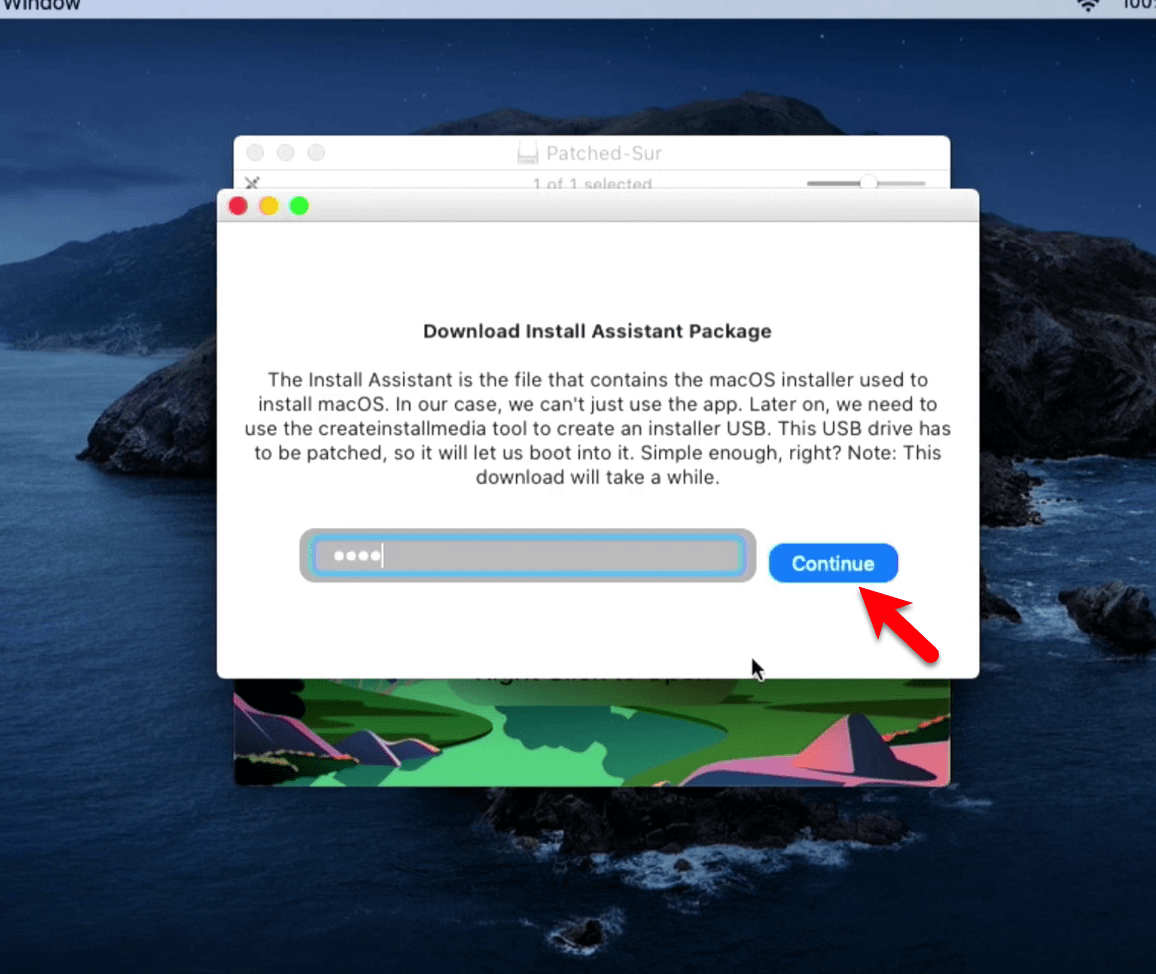Minimize the installer dialog using the yellow button
Screen dimensions: 1156x974
(269, 206)
